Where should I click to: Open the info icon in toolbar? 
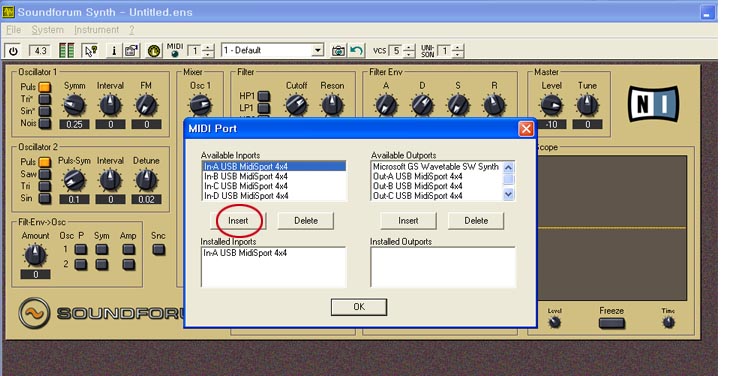114,51
